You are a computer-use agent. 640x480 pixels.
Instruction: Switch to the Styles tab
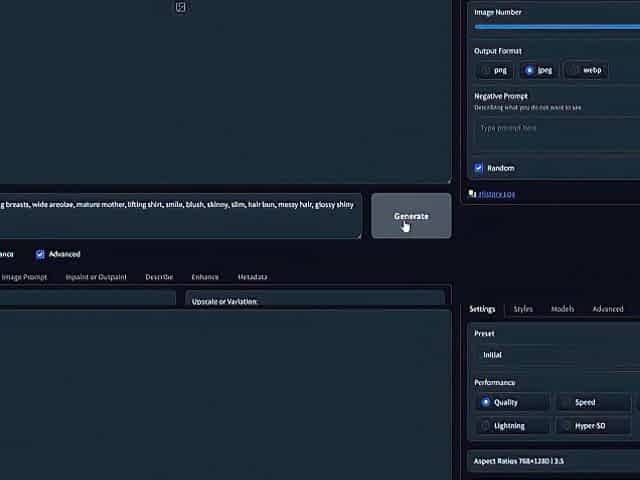pos(523,309)
